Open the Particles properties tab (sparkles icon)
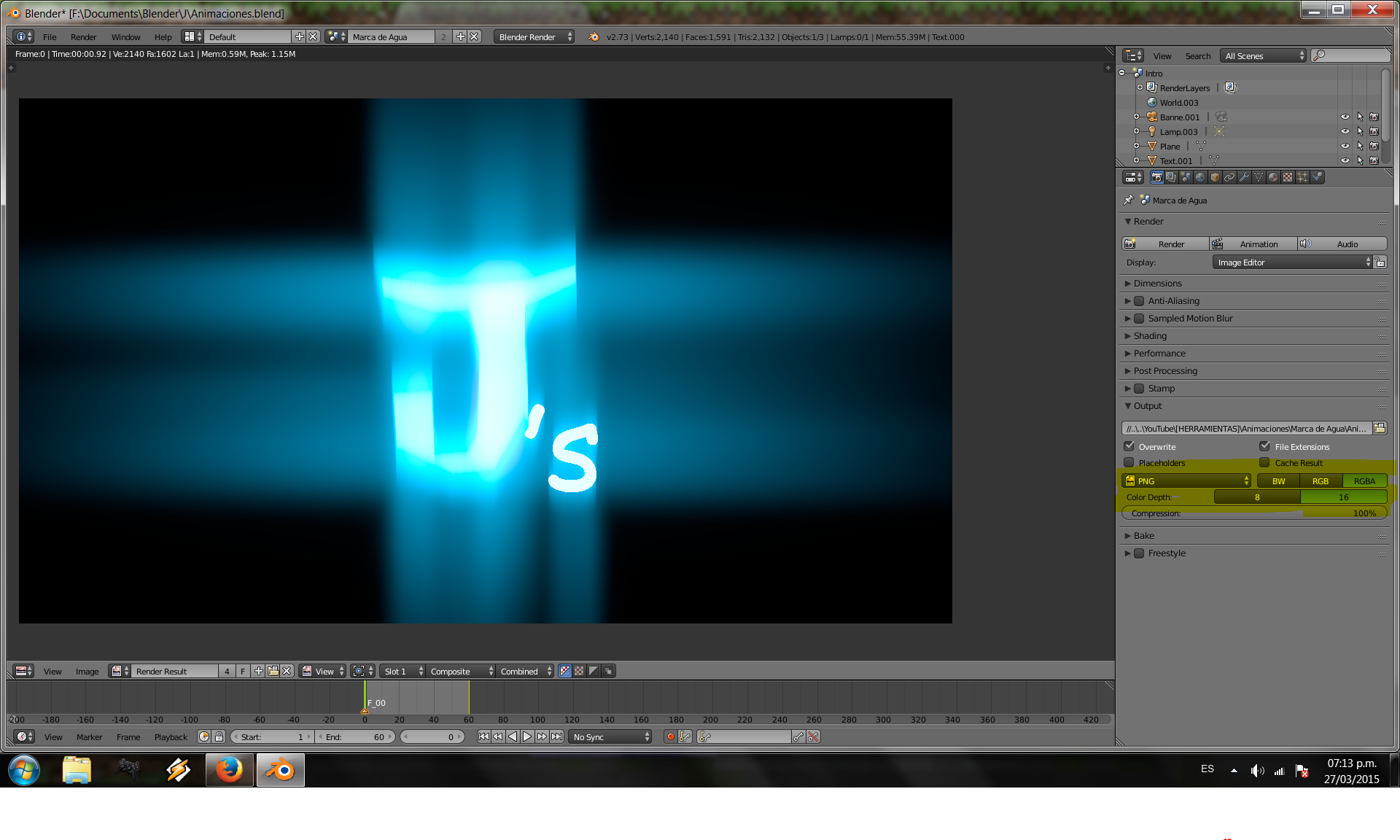The height and width of the screenshot is (840, 1400). tap(1302, 177)
